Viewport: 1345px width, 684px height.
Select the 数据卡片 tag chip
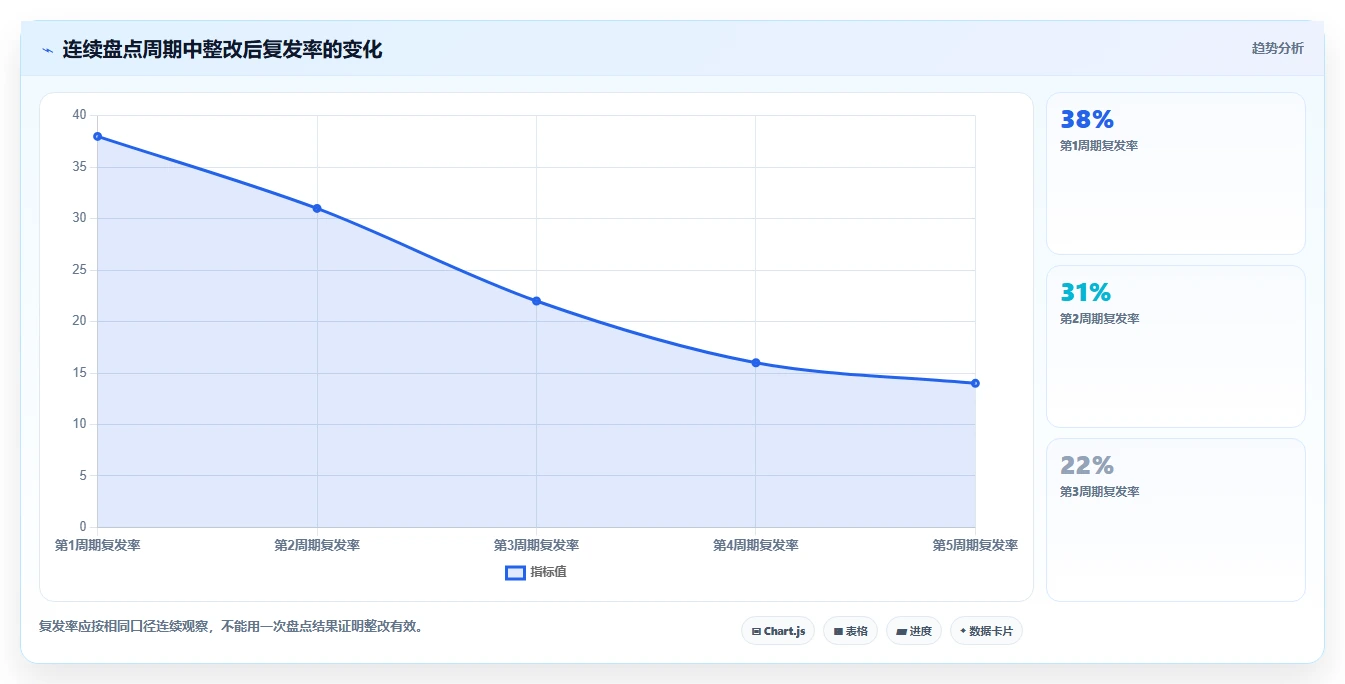[986, 631]
